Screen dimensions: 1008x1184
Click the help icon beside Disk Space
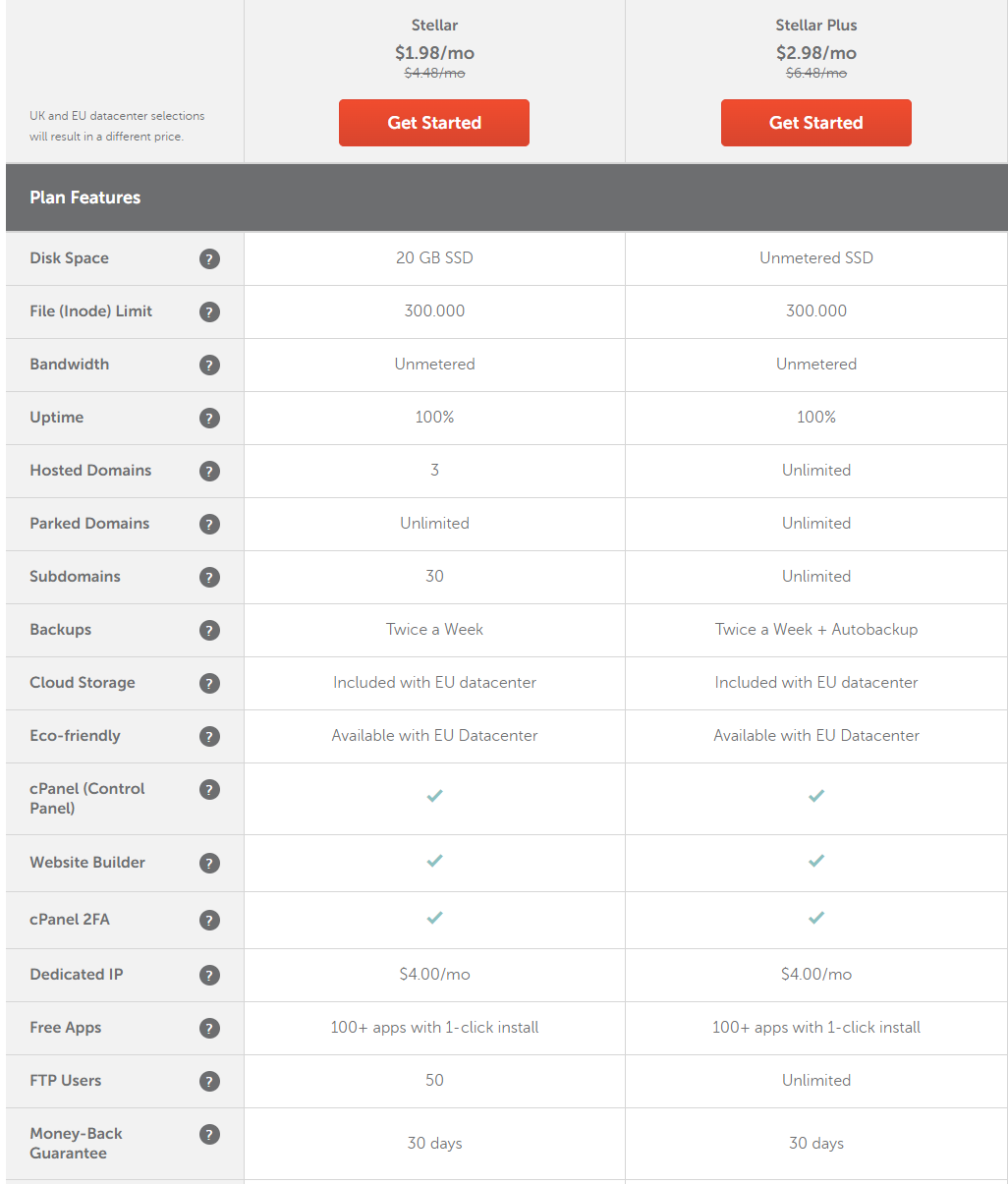[209, 259]
